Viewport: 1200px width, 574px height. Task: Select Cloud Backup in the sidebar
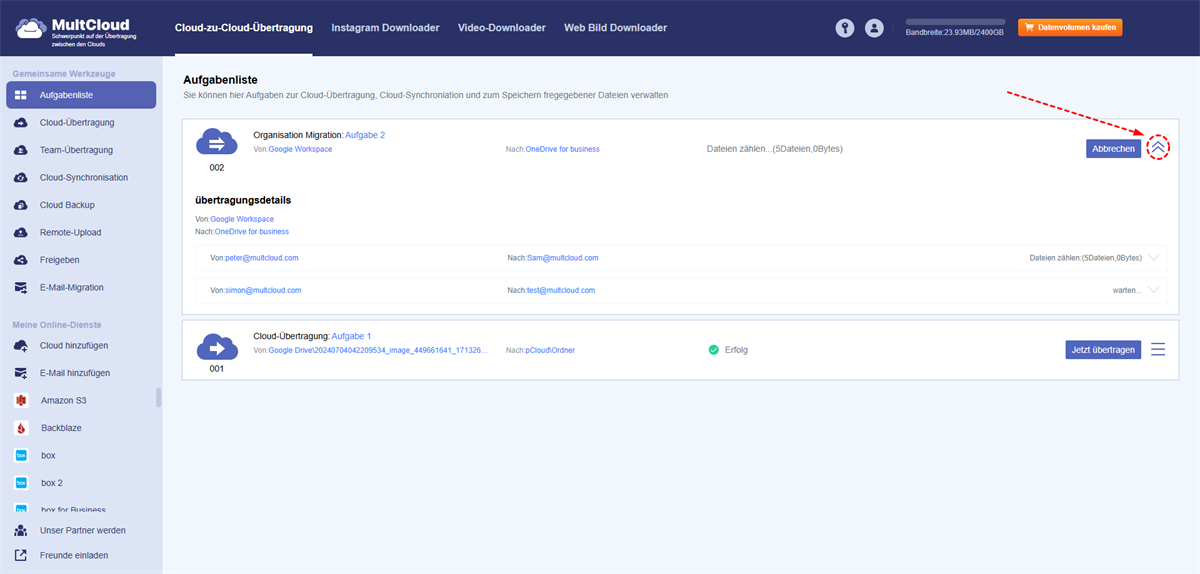coord(81,205)
